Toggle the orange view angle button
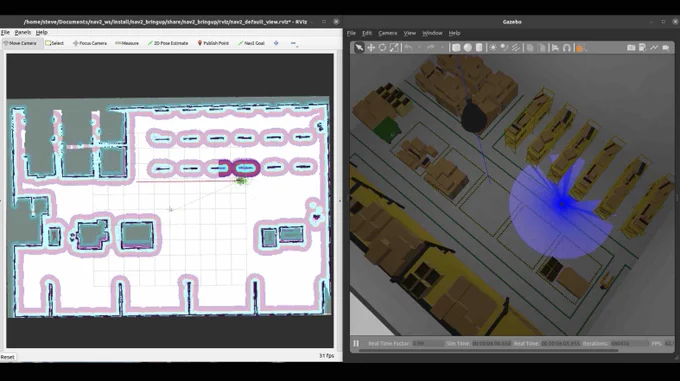This screenshot has height=381, width=680. click(x=579, y=48)
